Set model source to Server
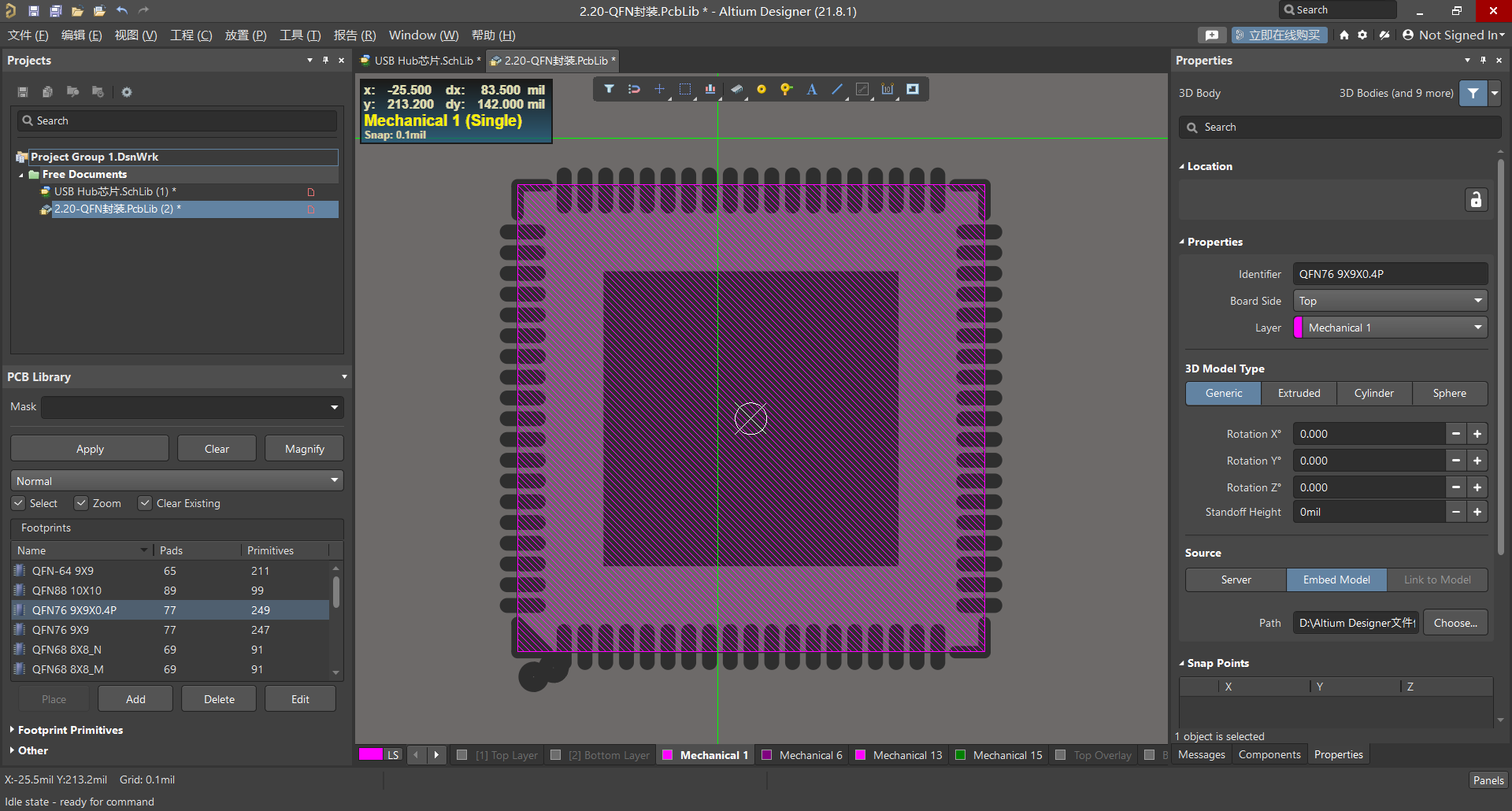1512x811 pixels. tap(1236, 580)
